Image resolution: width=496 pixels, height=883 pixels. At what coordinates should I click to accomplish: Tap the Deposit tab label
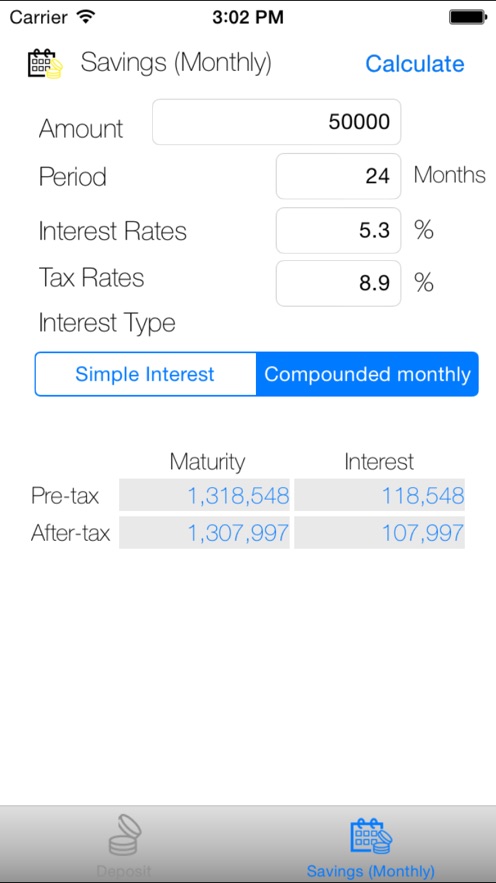click(124, 872)
